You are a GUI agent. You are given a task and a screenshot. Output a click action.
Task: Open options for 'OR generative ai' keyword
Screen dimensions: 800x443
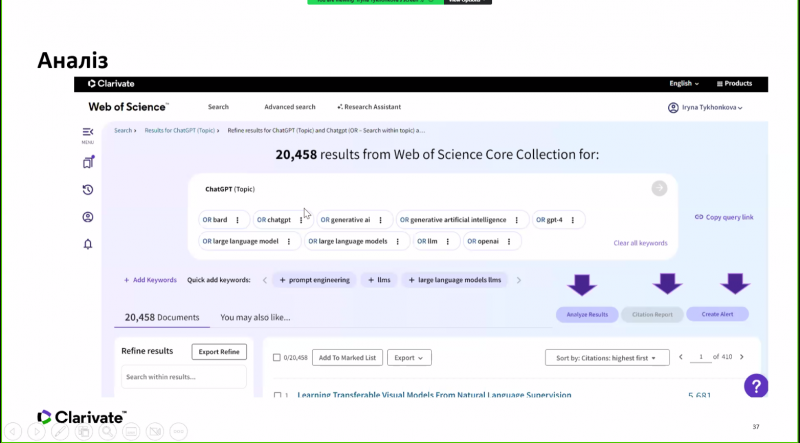(381, 220)
